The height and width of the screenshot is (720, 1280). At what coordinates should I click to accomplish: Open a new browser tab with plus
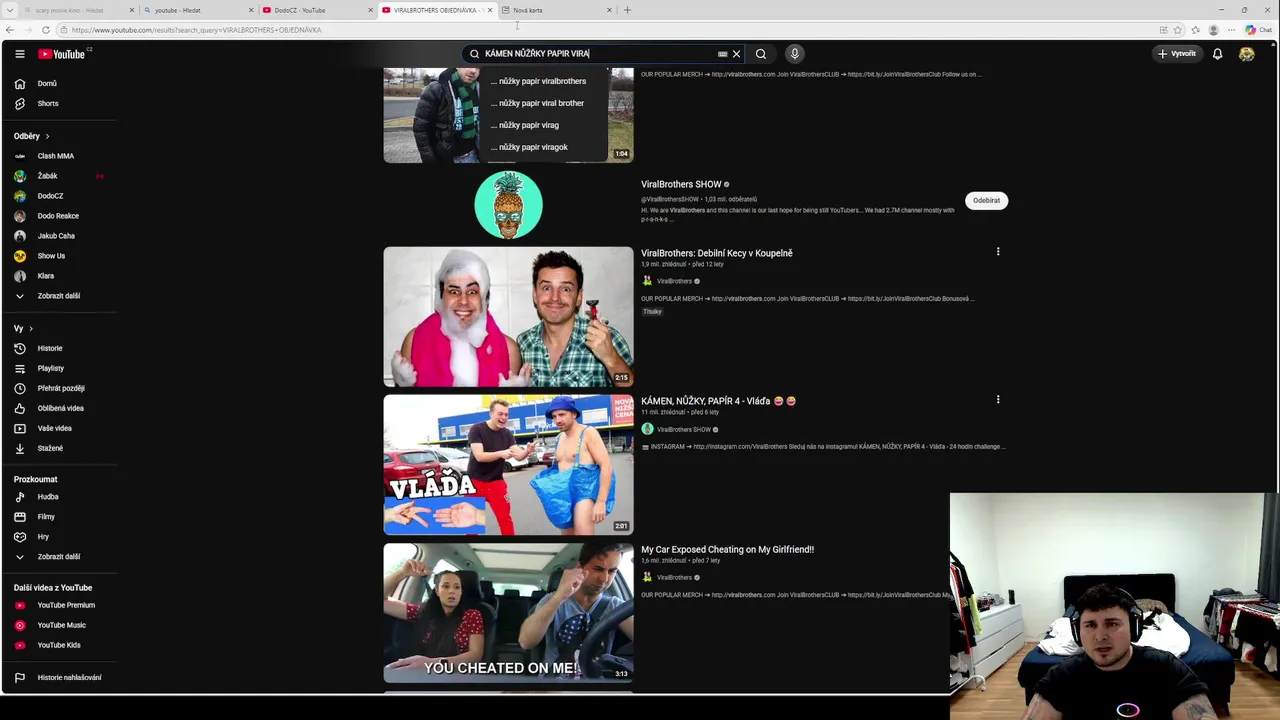[627, 10]
